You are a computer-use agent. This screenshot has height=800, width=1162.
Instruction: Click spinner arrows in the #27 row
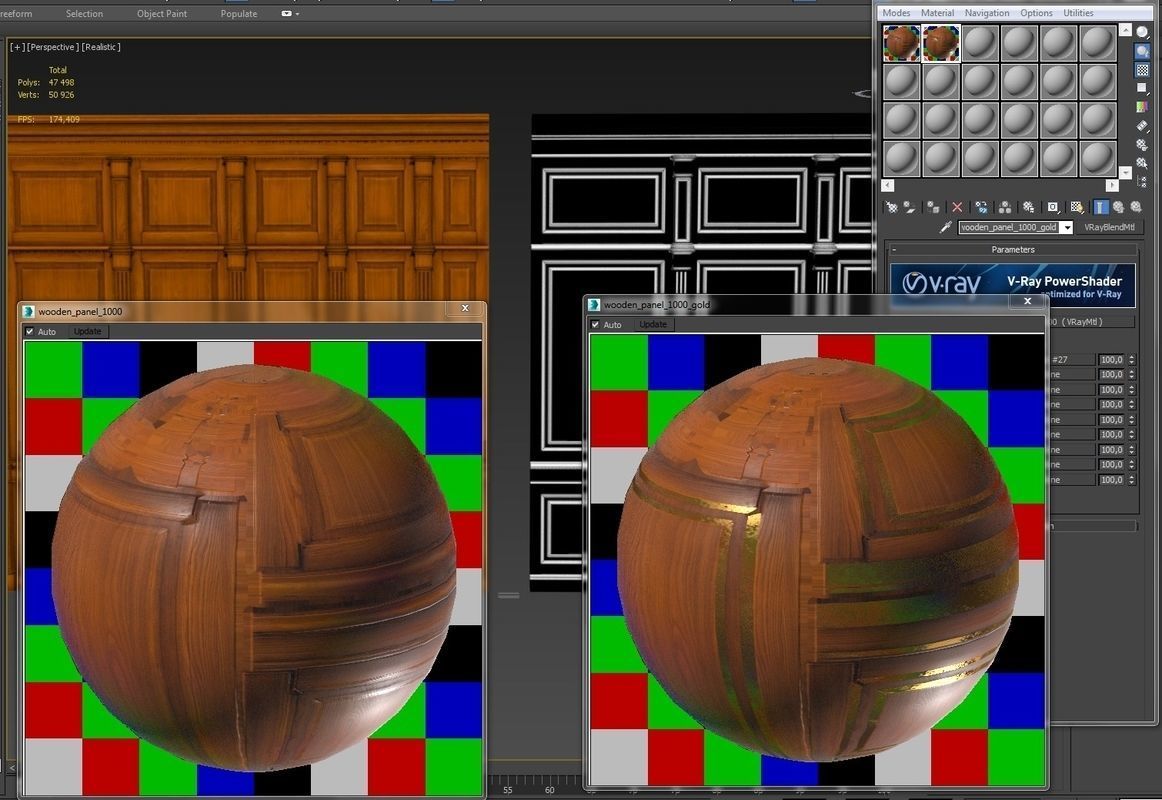tap(1132, 359)
